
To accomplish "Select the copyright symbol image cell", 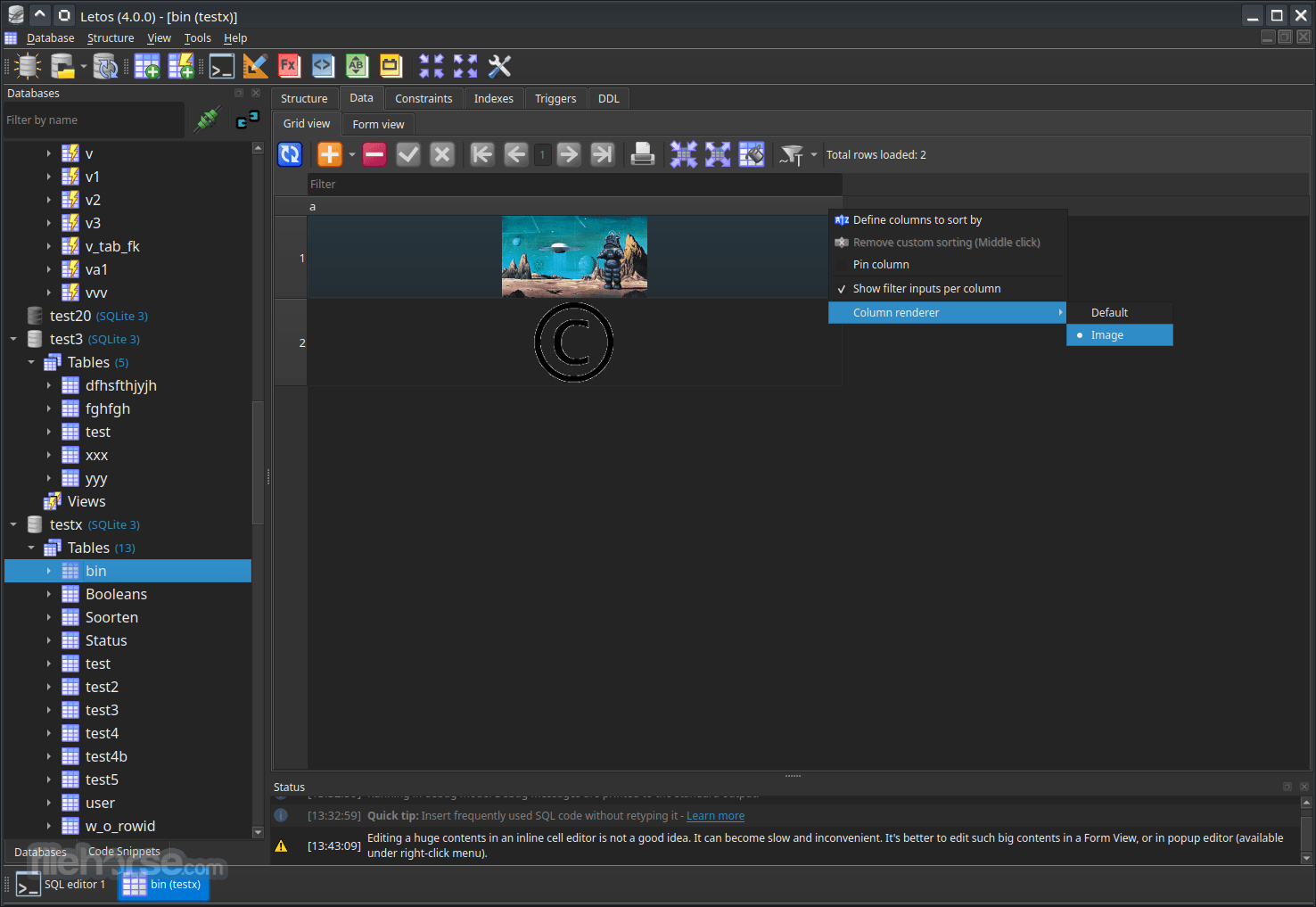I will [x=574, y=342].
